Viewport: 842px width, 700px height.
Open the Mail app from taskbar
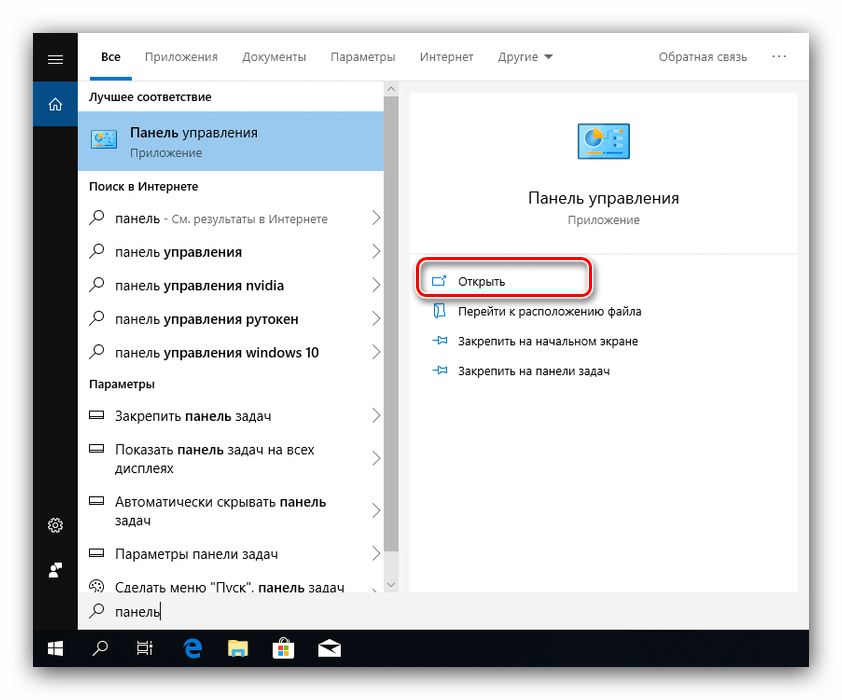coord(329,649)
